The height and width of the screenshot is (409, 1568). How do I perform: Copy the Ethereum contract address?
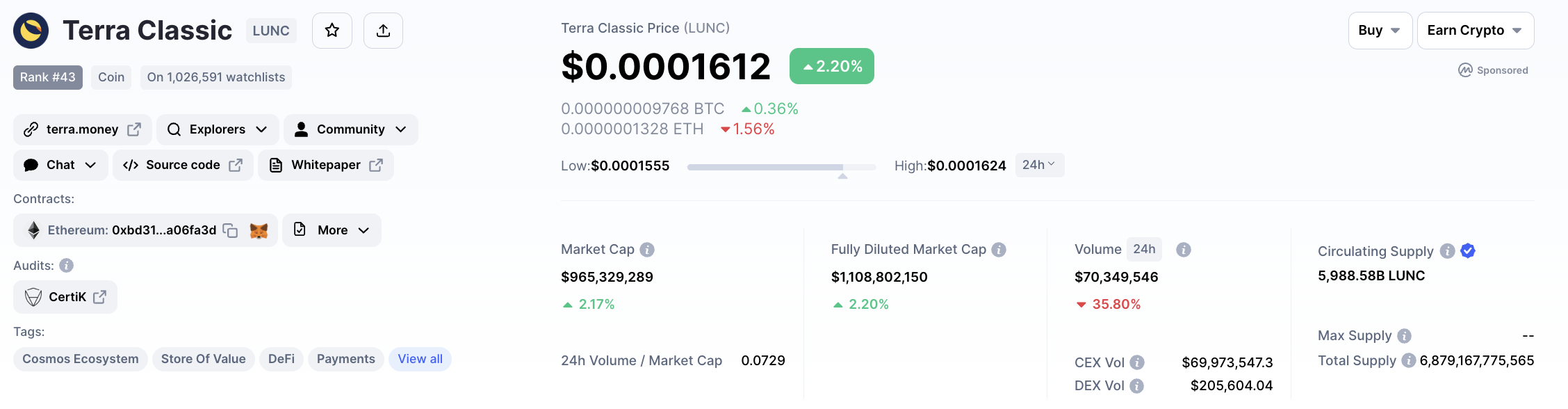point(230,230)
